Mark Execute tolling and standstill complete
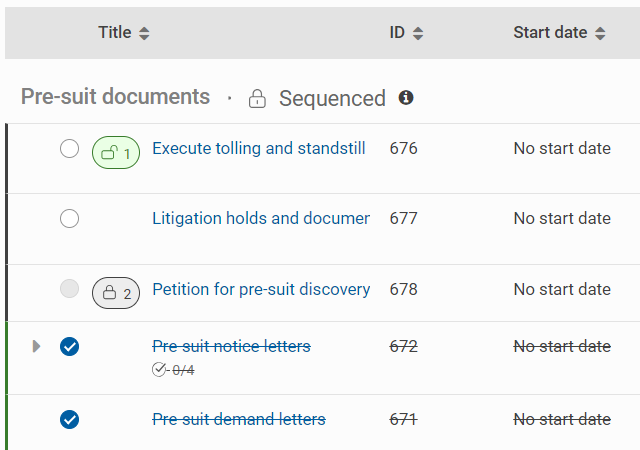The width and height of the screenshot is (640, 450). tap(69, 149)
